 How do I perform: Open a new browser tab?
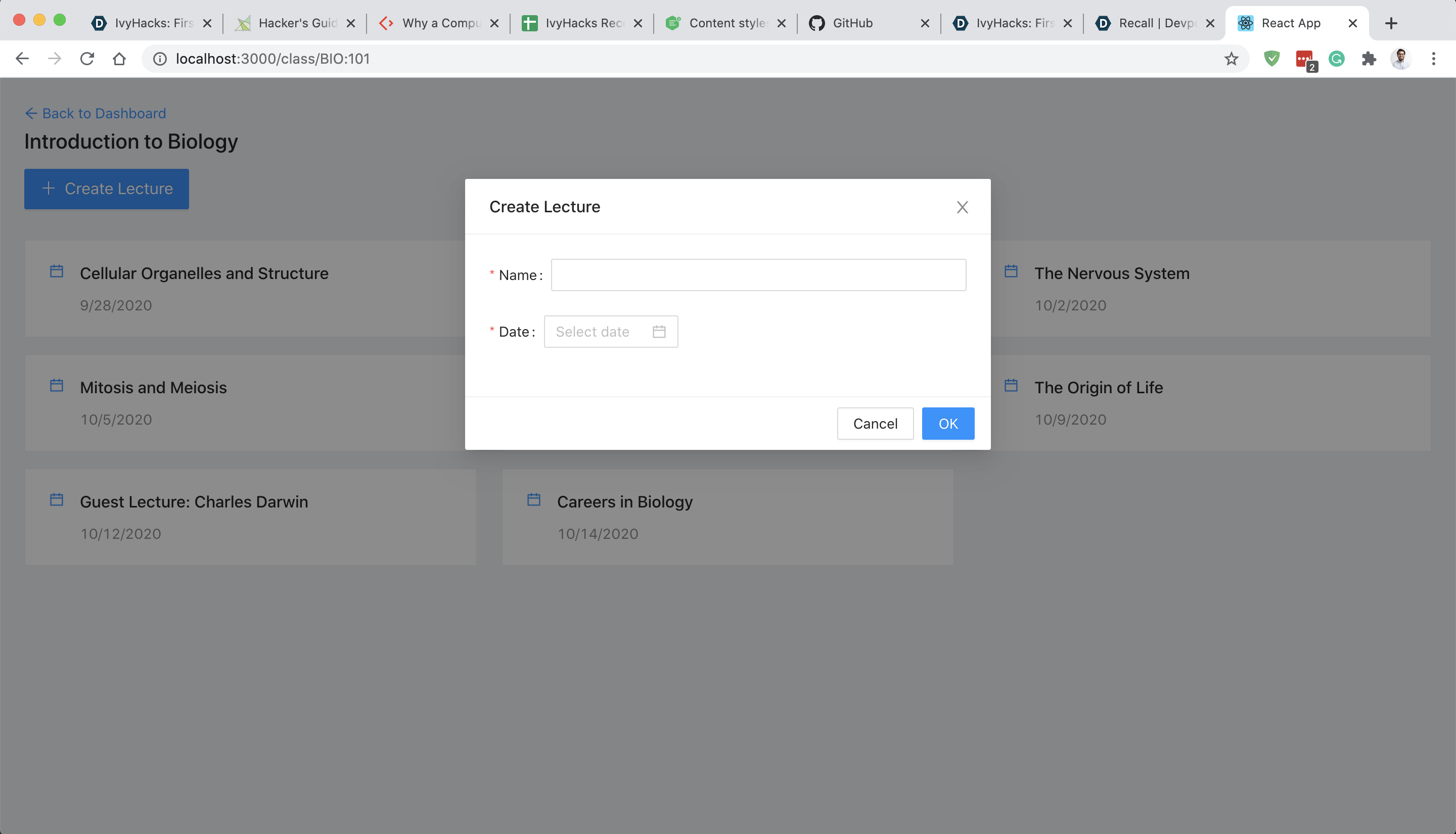pyautogui.click(x=1391, y=23)
